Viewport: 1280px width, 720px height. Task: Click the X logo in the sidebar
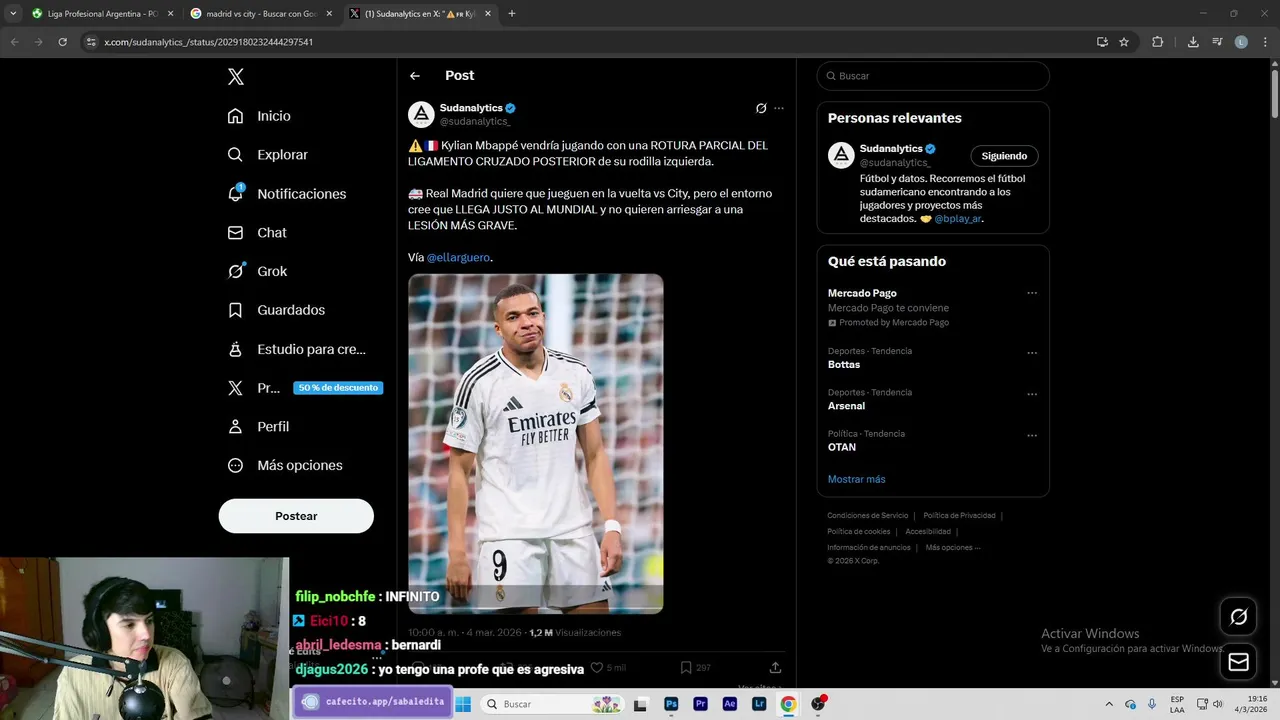tap(235, 77)
